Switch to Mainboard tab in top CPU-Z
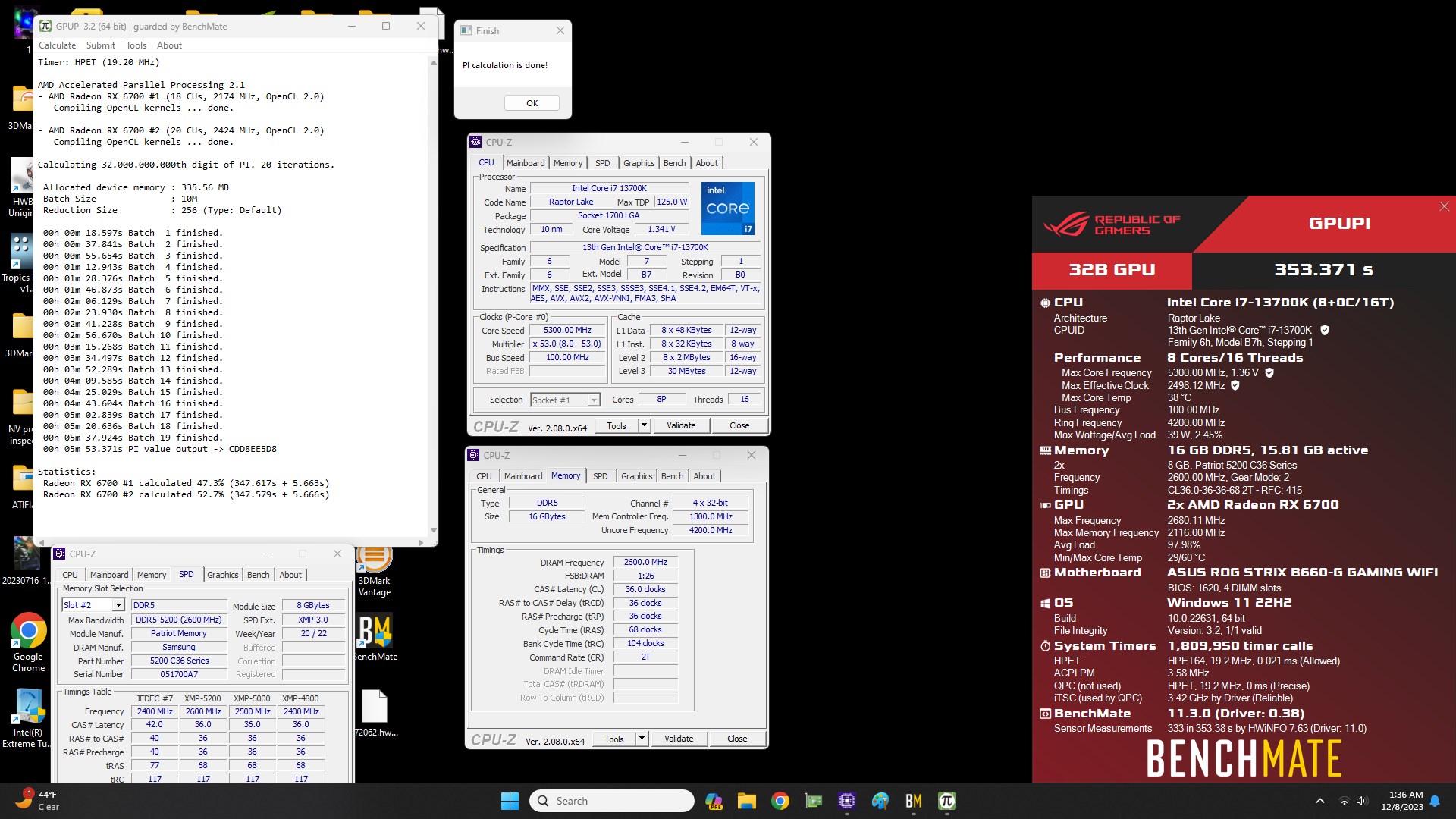The height and width of the screenshot is (819, 1456). pos(526,163)
